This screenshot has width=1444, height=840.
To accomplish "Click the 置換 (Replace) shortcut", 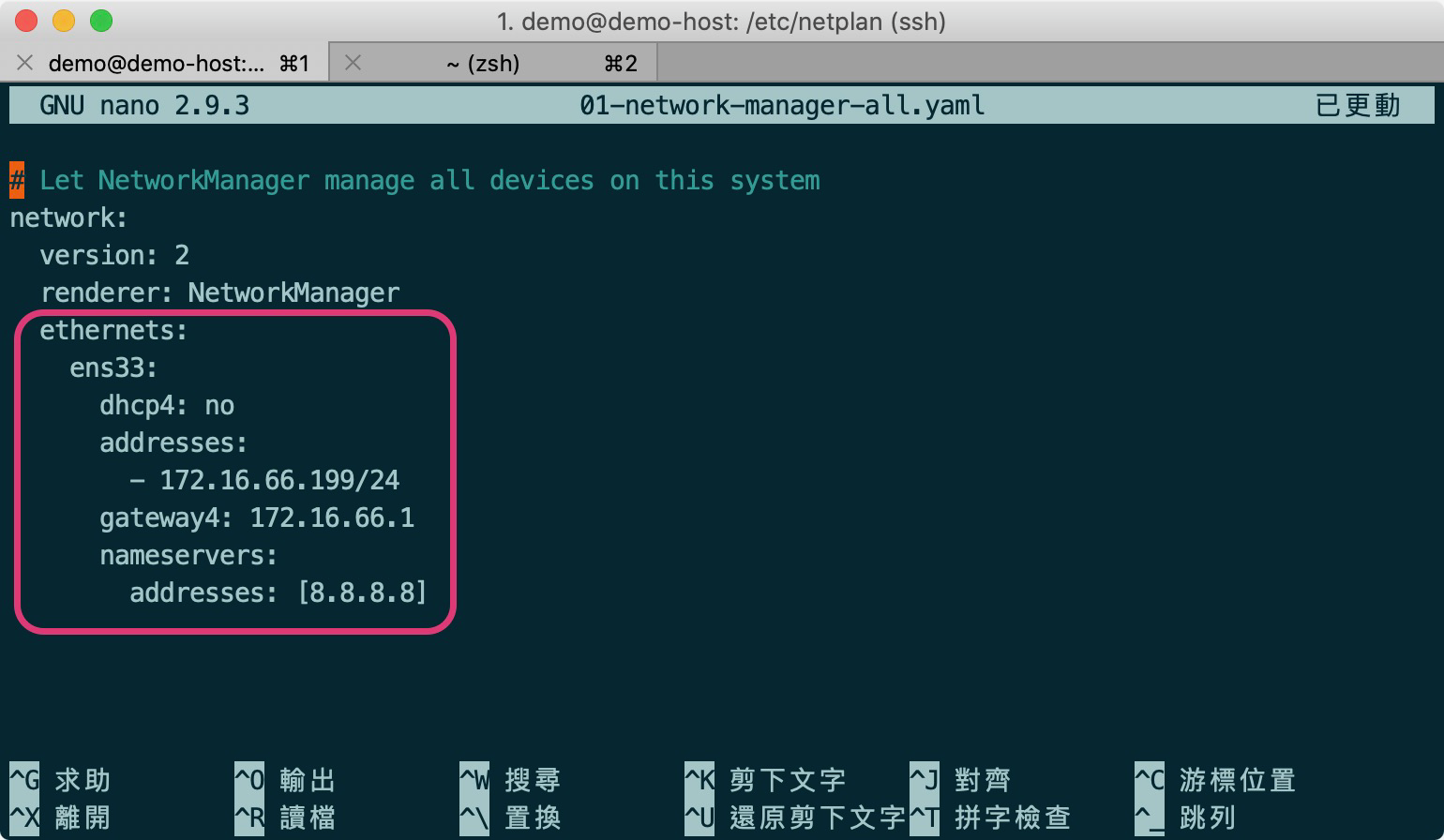I will pos(532,817).
